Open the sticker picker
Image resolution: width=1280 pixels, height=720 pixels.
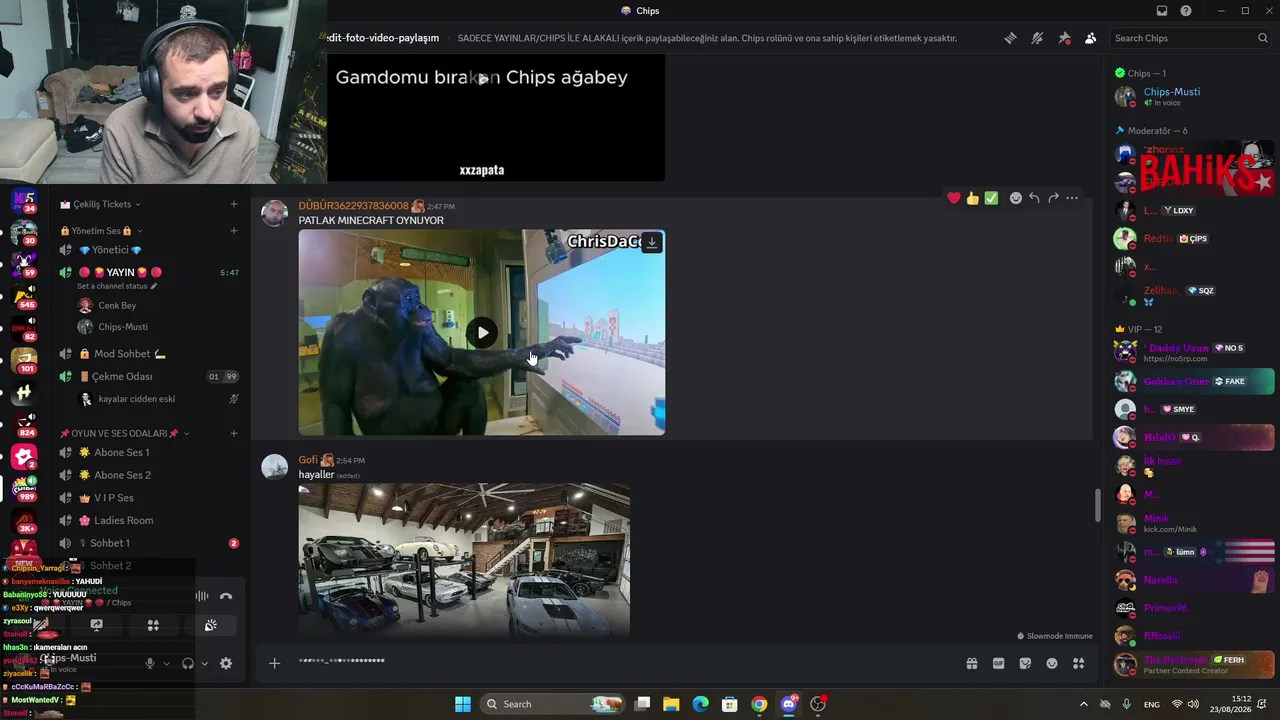pos(1025,663)
